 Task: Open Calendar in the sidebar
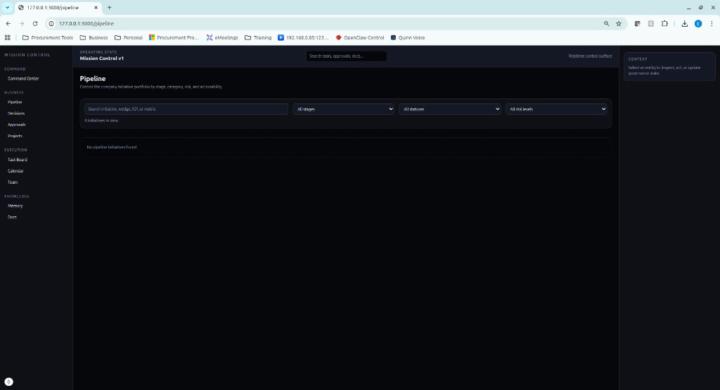pyautogui.click(x=15, y=171)
